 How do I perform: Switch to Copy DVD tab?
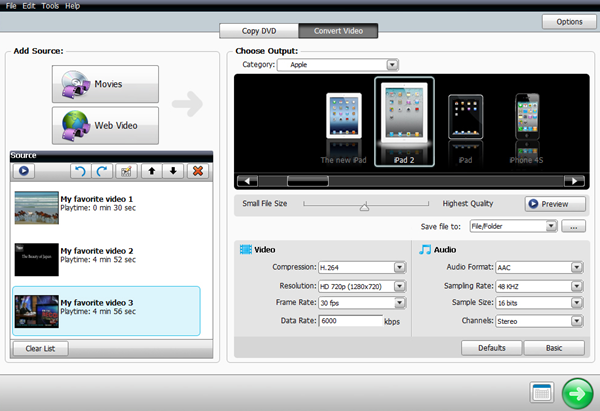point(259,31)
